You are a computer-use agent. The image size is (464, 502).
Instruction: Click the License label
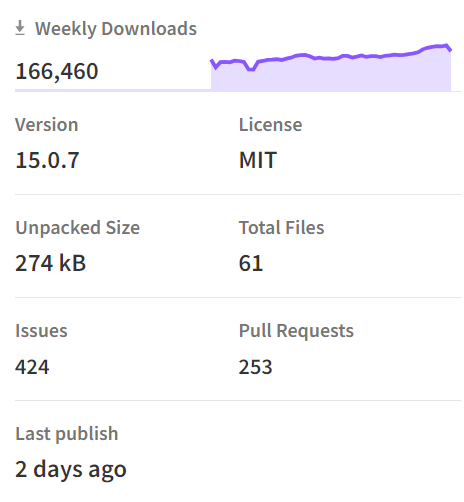[x=270, y=125]
